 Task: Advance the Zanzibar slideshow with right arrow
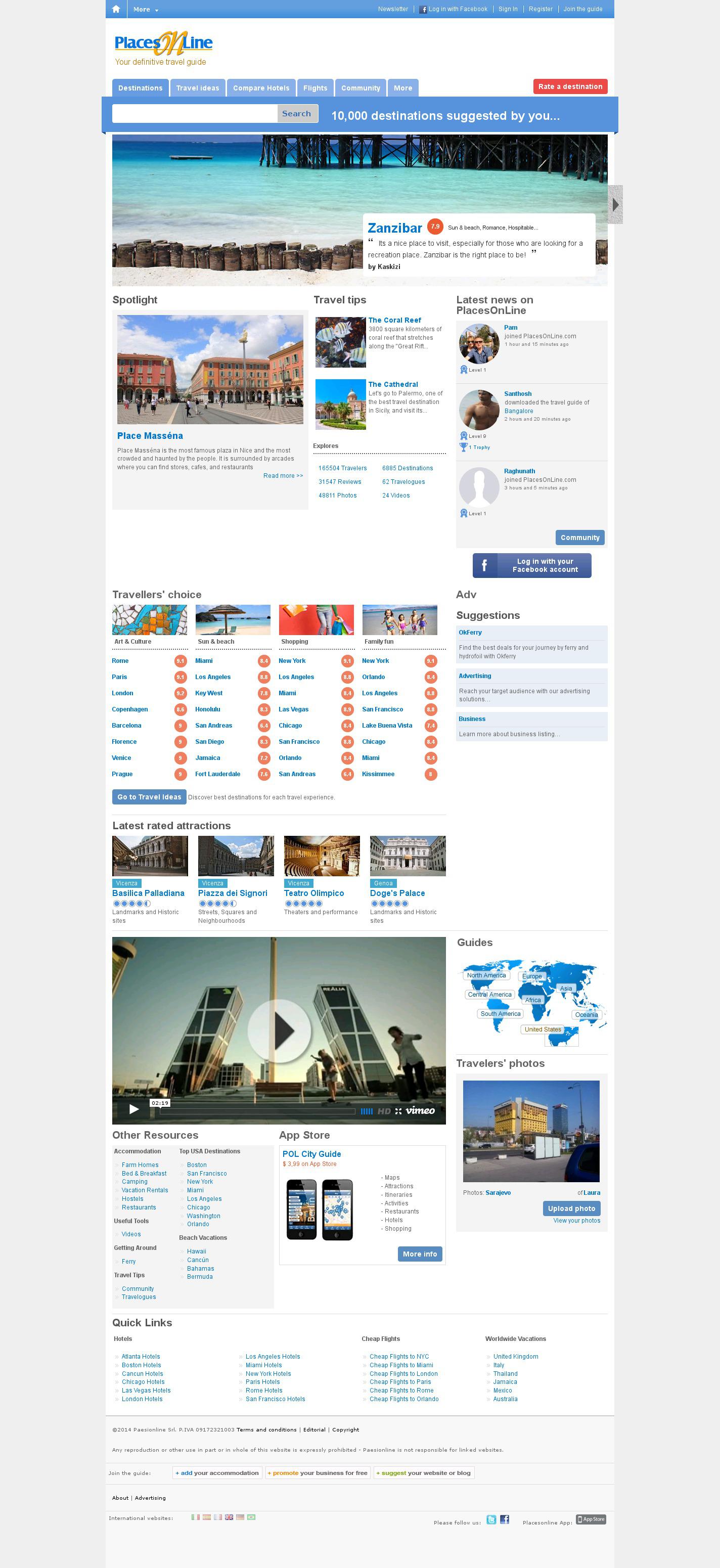coord(615,204)
